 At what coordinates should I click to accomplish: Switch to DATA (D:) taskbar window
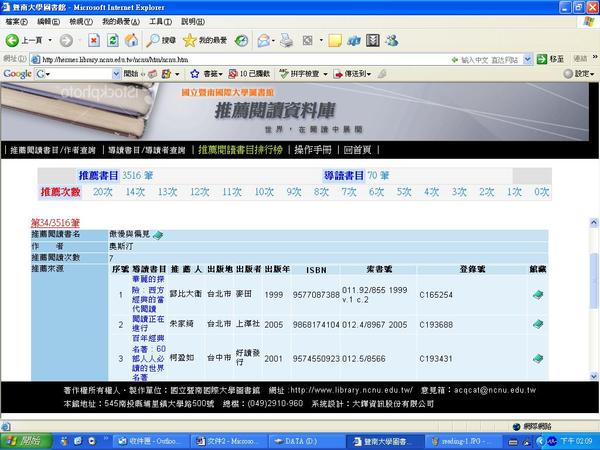click(306, 441)
